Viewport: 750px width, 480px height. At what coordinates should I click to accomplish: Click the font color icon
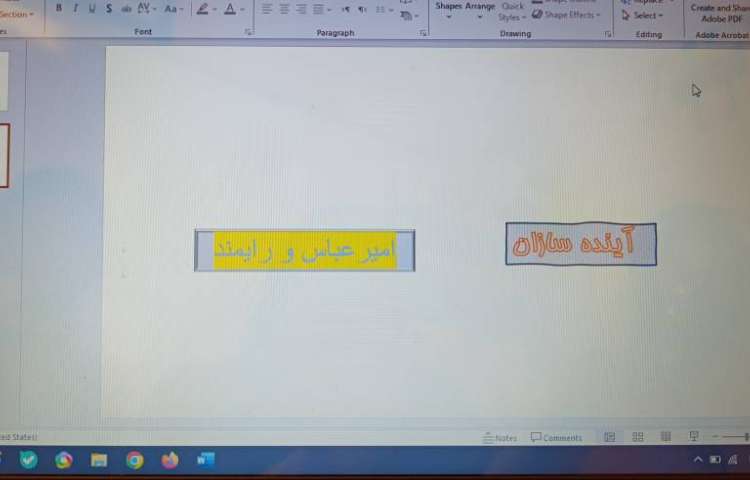231,9
